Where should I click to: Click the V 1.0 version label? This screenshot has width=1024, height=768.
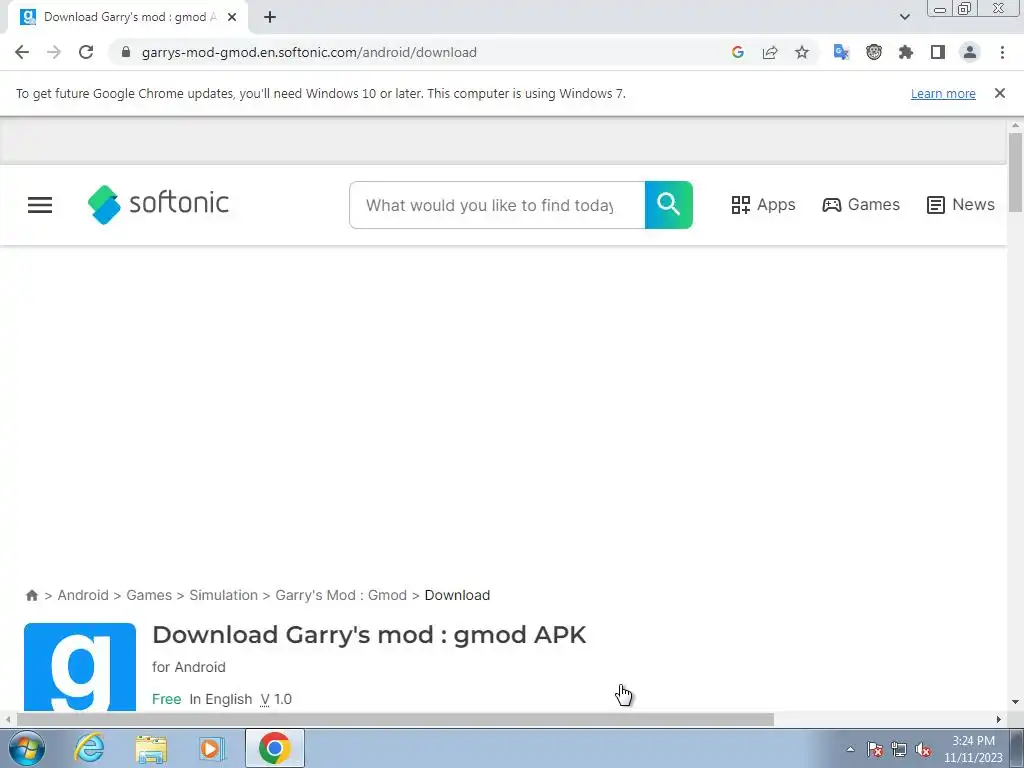pos(276,699)
